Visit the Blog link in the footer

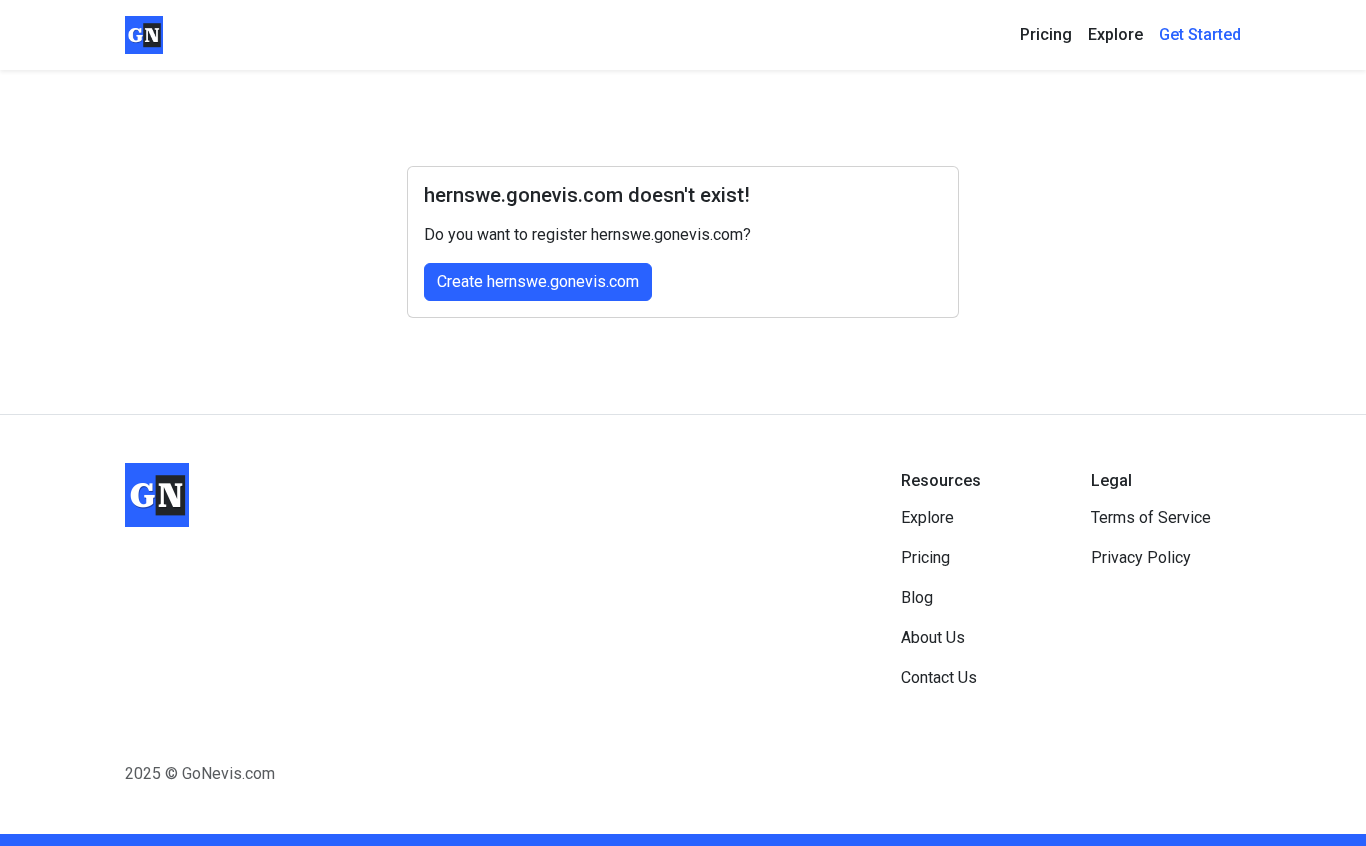tap(917, 598)
